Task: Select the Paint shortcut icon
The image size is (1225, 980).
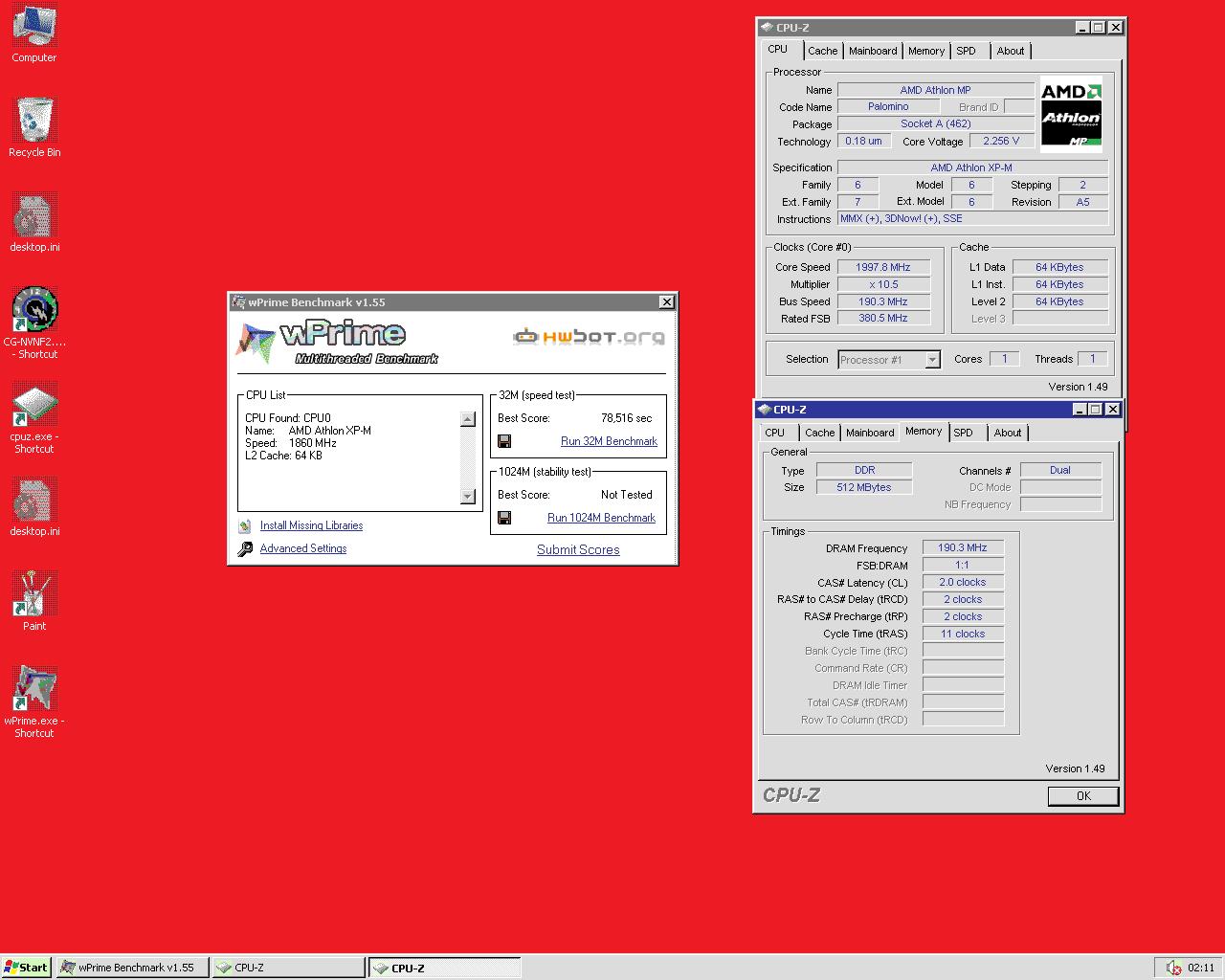Action: point(34,593)
